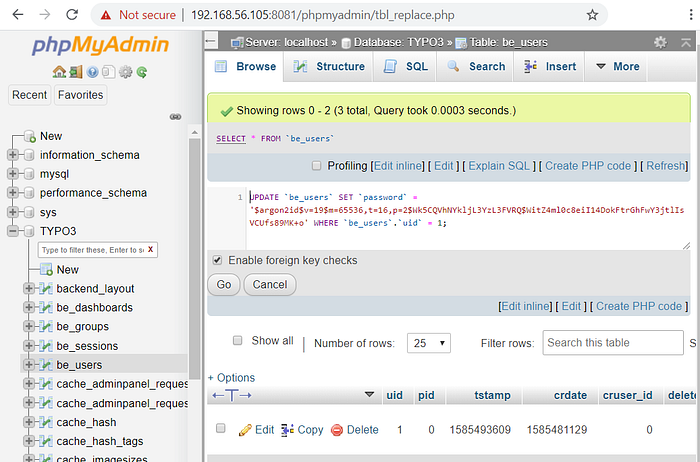Enable the Profiling checkbox
The width and height of the screenshot is (700, 462).
pyautogui.click(x=317, y=166)
